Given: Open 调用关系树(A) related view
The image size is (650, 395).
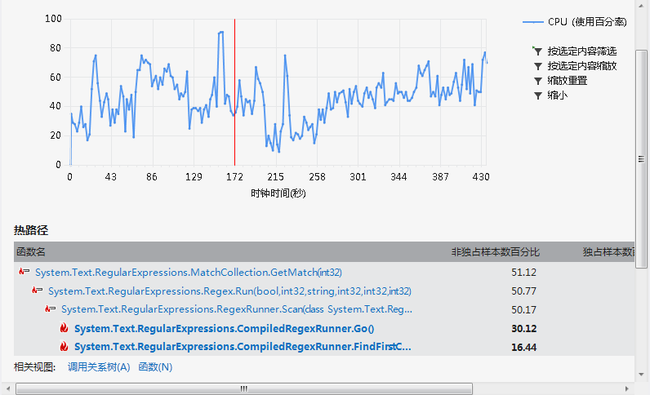Looking at the screenshot, I should (x=99, y=367).
